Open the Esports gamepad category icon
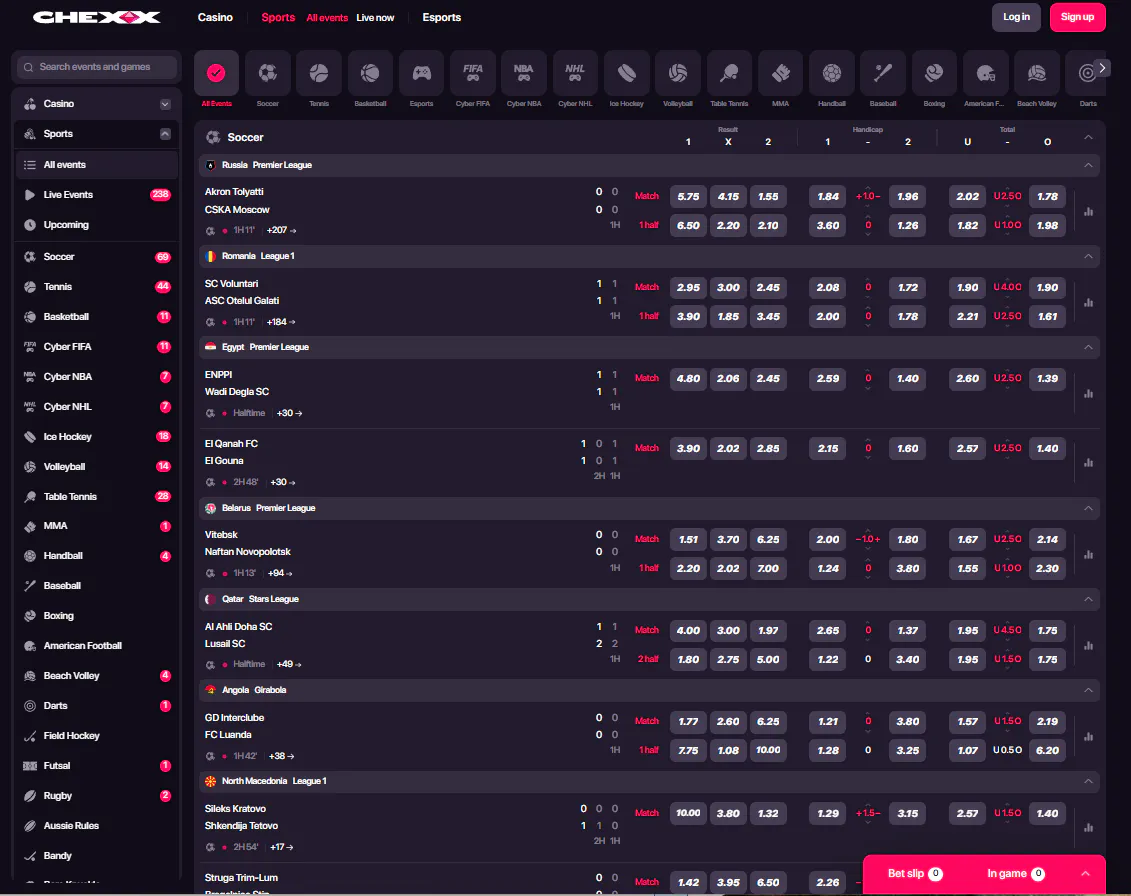 (x=421, y=73)
